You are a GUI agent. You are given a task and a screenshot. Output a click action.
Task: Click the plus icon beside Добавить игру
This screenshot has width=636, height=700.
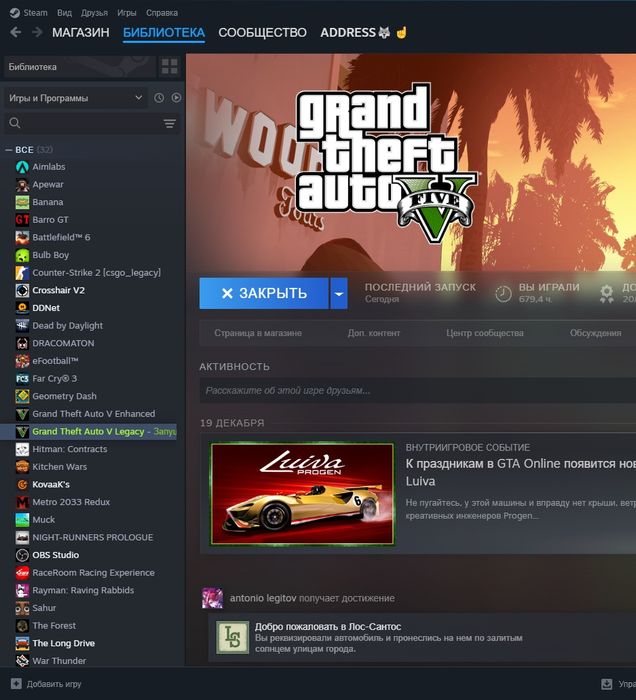16,683
